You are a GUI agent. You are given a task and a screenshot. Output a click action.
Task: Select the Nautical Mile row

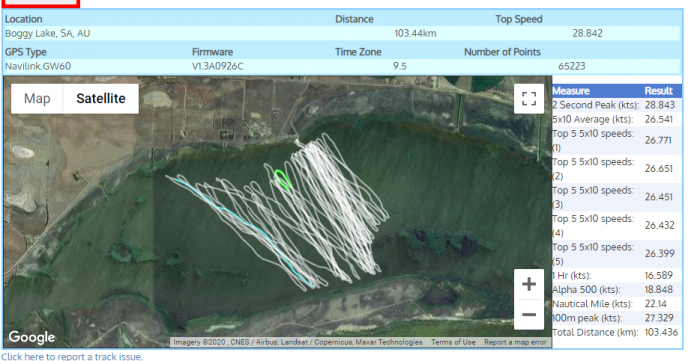[x=617, y=304]
